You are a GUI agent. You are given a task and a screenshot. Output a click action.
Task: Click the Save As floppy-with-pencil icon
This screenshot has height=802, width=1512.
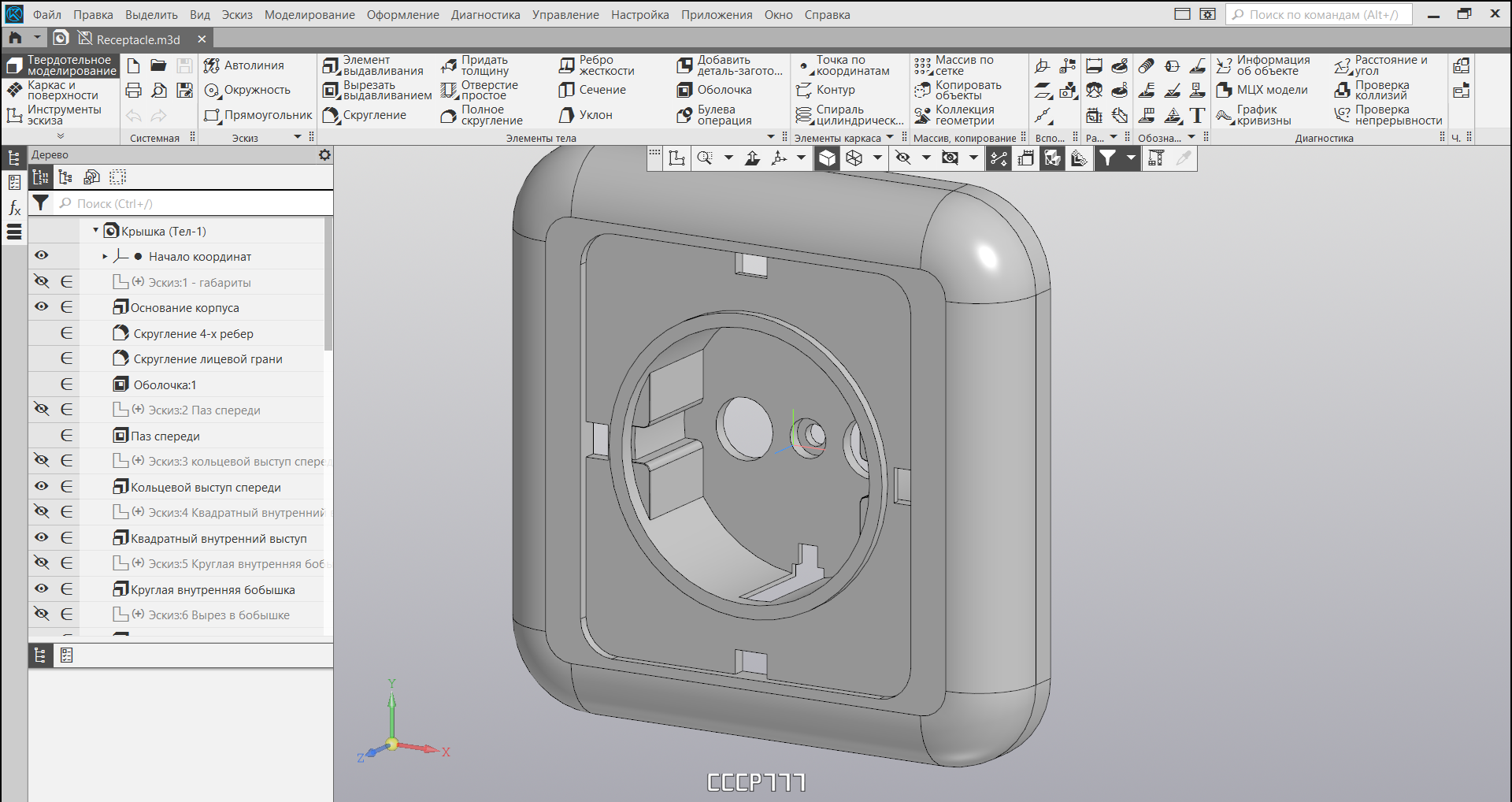[x=184, y=91]
